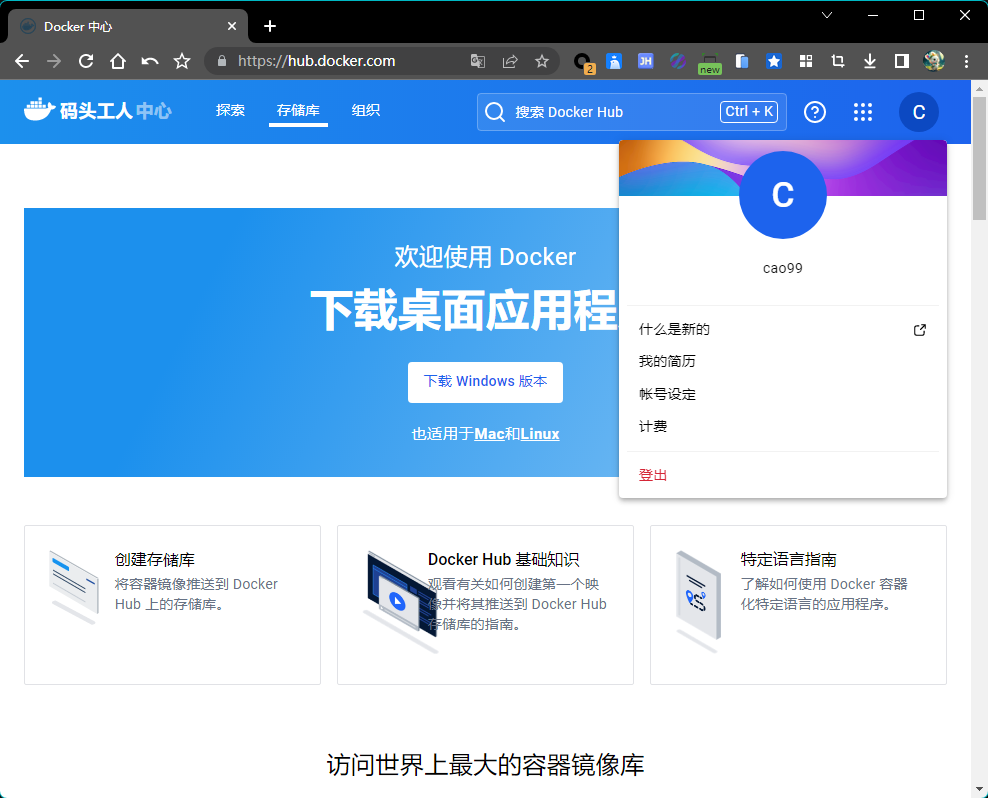This screenshot has width=988, height=798.
Task: Open browser downloads icon
Action: coord(870,61)
